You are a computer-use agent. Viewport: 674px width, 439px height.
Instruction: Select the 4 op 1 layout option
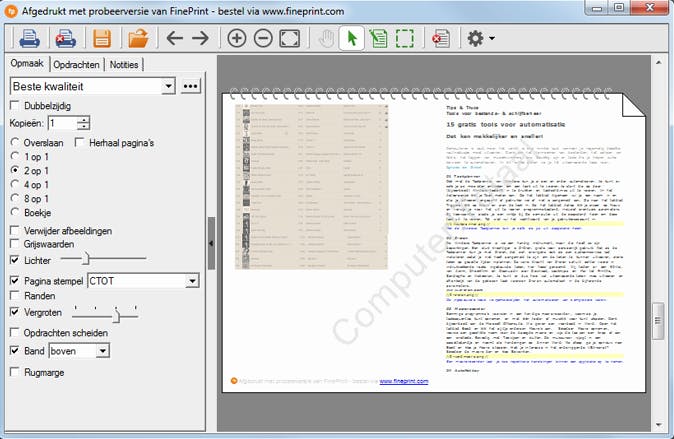[x=15, y=184]
